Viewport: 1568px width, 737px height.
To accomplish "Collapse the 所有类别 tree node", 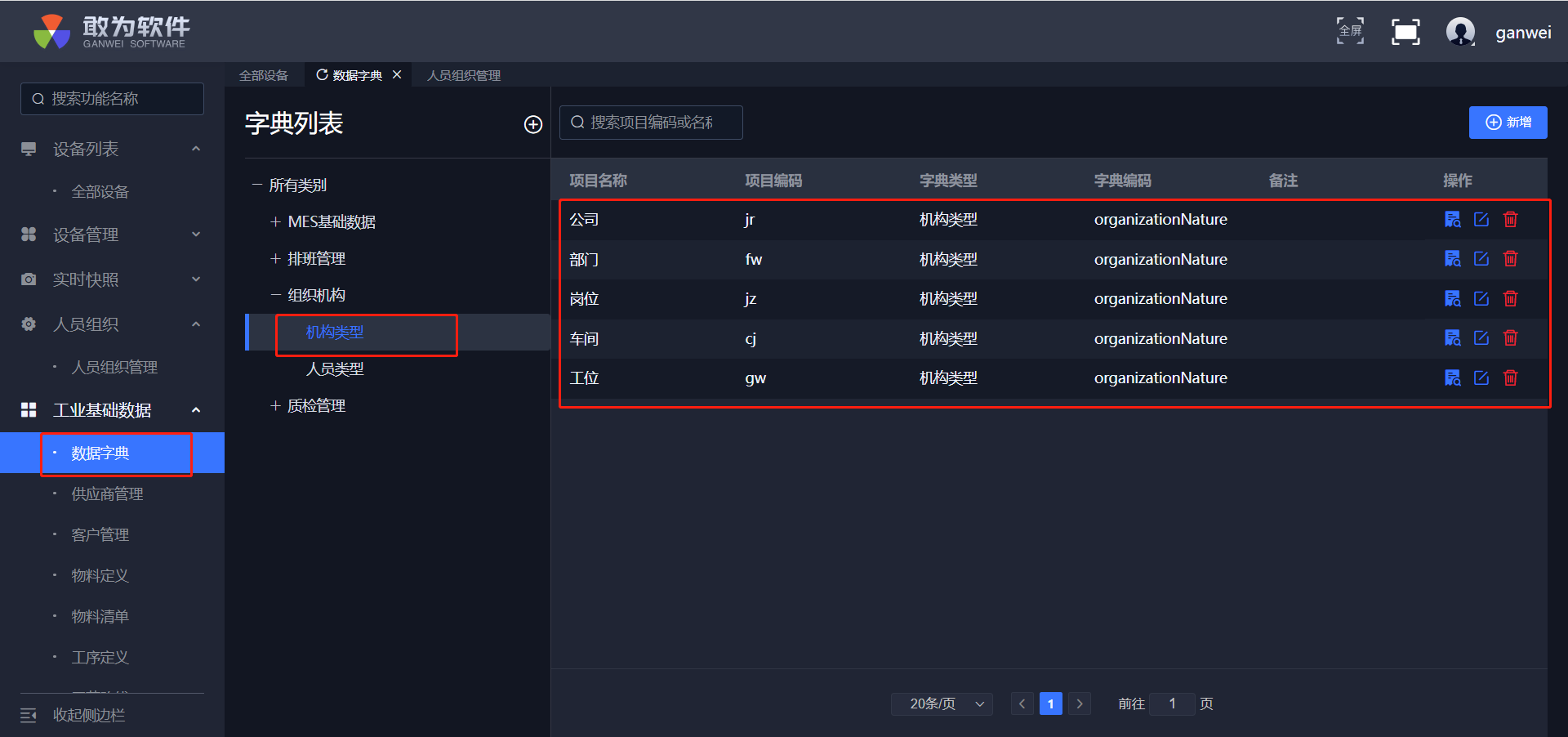I will [256, 185].
